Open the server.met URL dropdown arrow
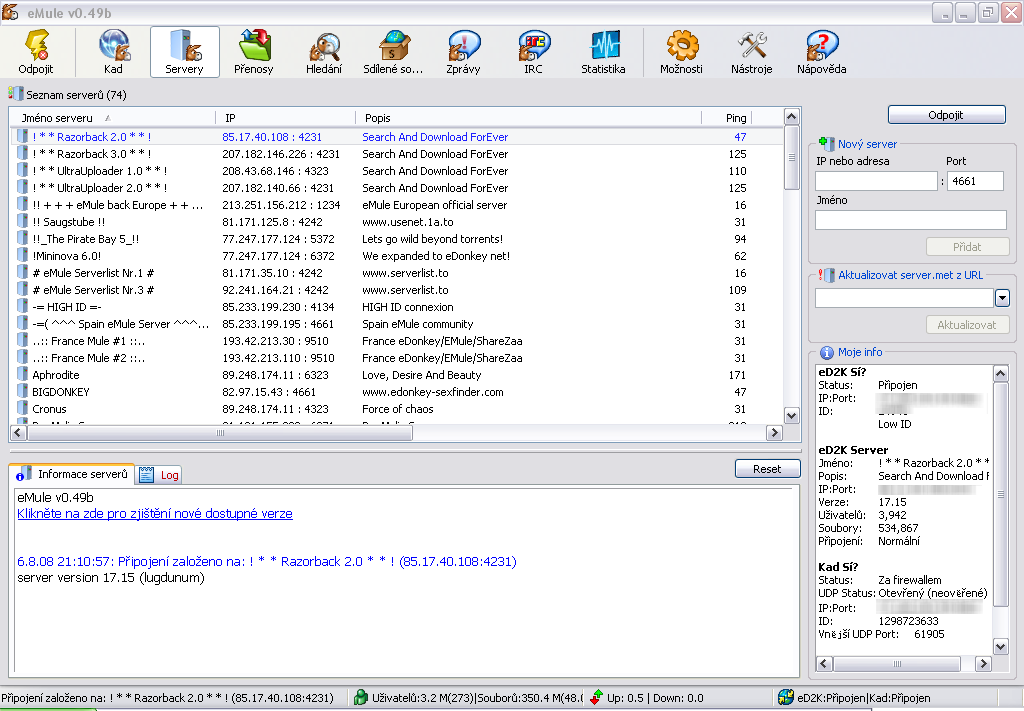 (1002, 298)
